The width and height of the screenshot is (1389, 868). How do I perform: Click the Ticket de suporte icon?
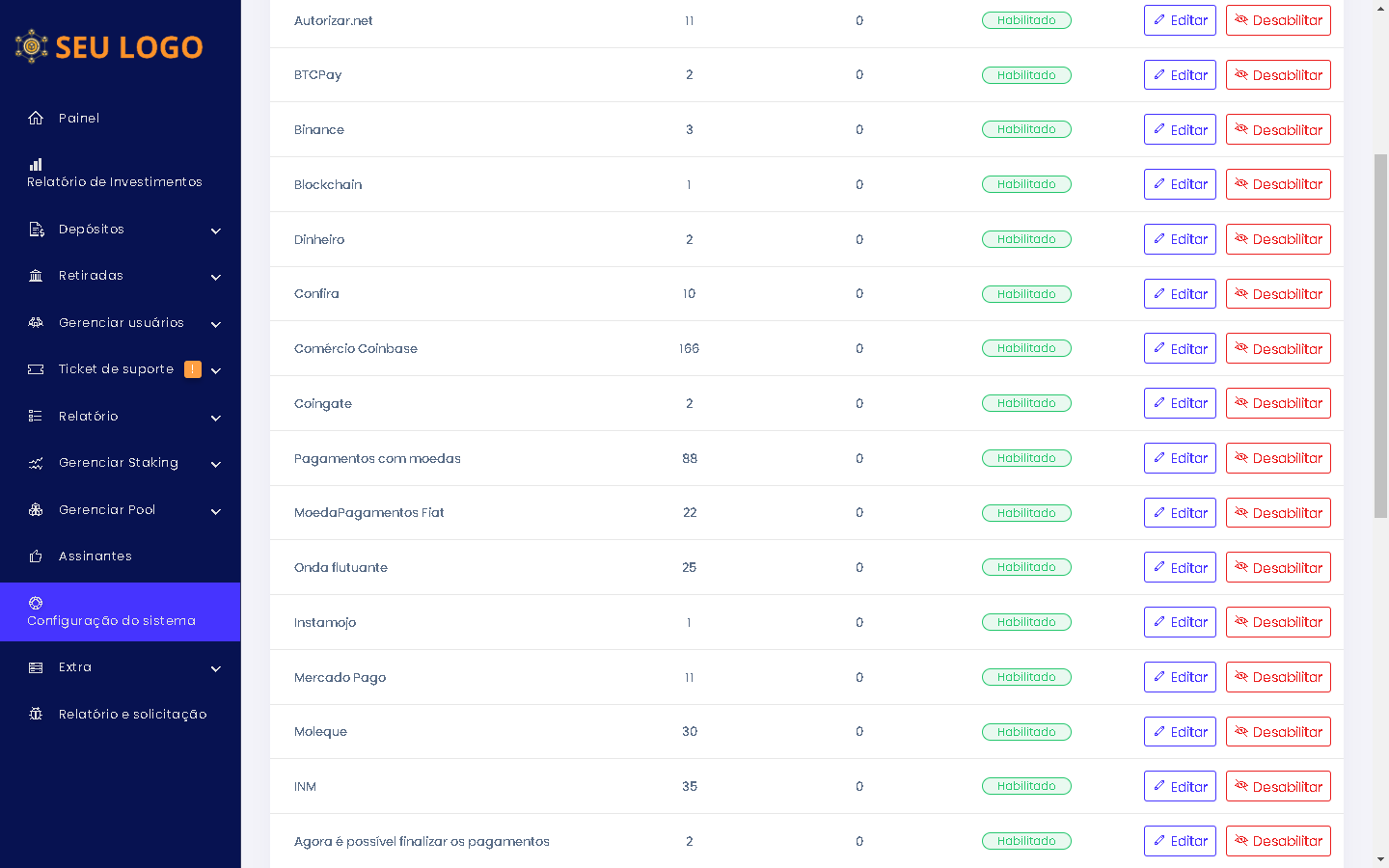coord(36,369)
